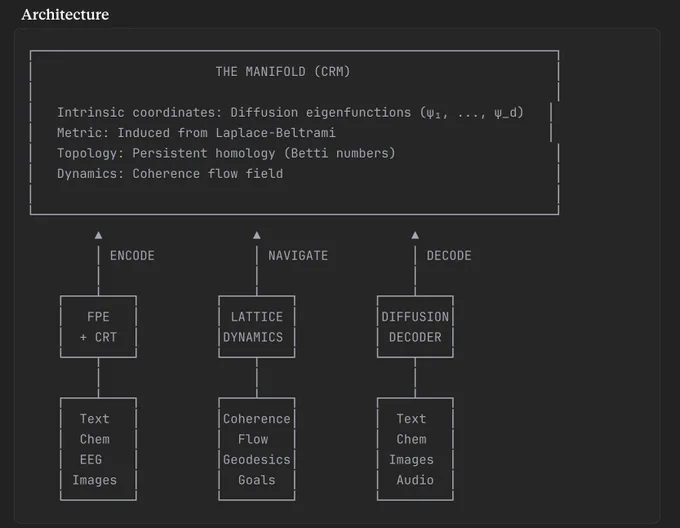This screenshot has height=528, width=680.
Task: Click the Metric Laplace-Beltrami line
Action: [196, 133]
